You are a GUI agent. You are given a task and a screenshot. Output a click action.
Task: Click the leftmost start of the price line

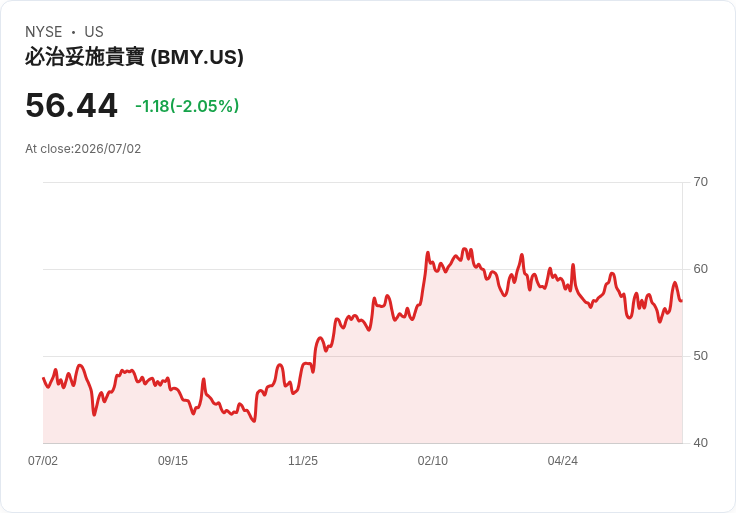click(x=44, y=378)
